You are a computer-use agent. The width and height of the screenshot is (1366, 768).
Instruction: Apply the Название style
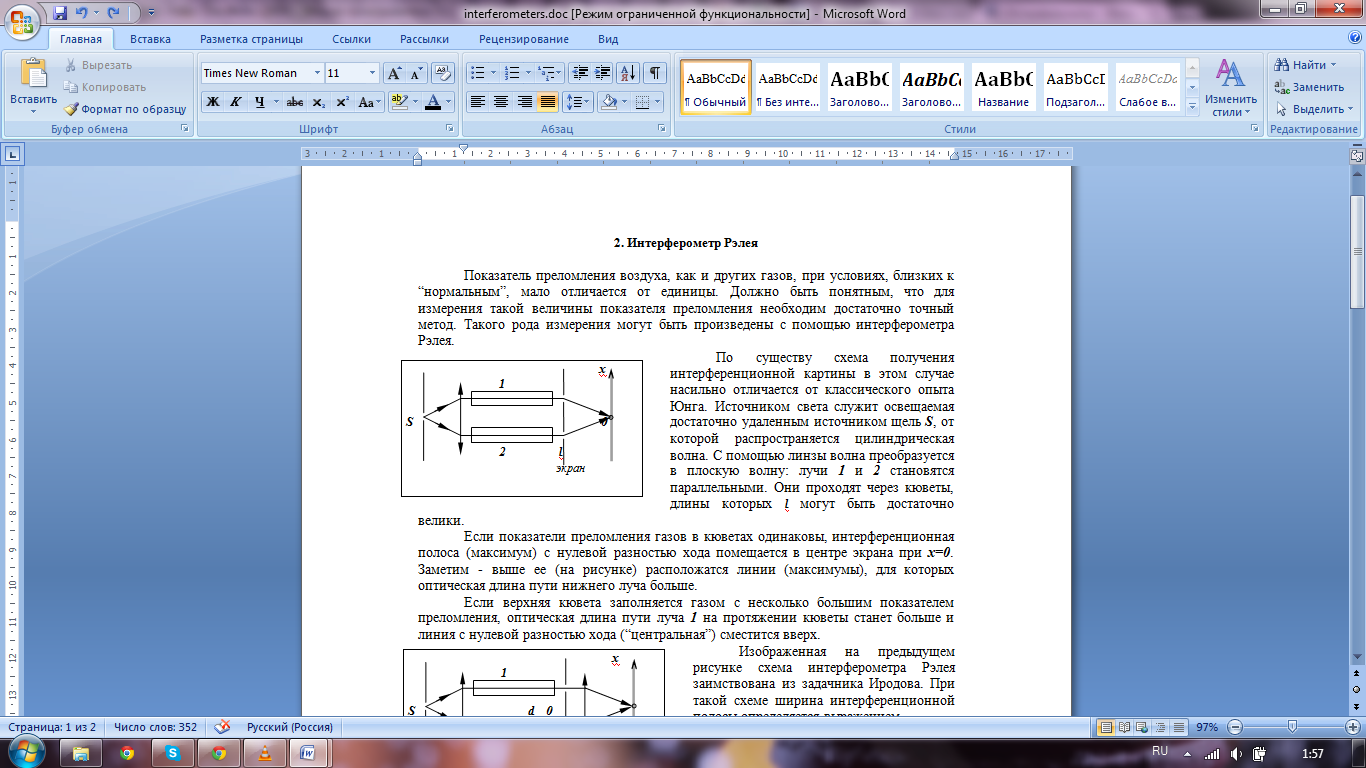pos(1003,87)
